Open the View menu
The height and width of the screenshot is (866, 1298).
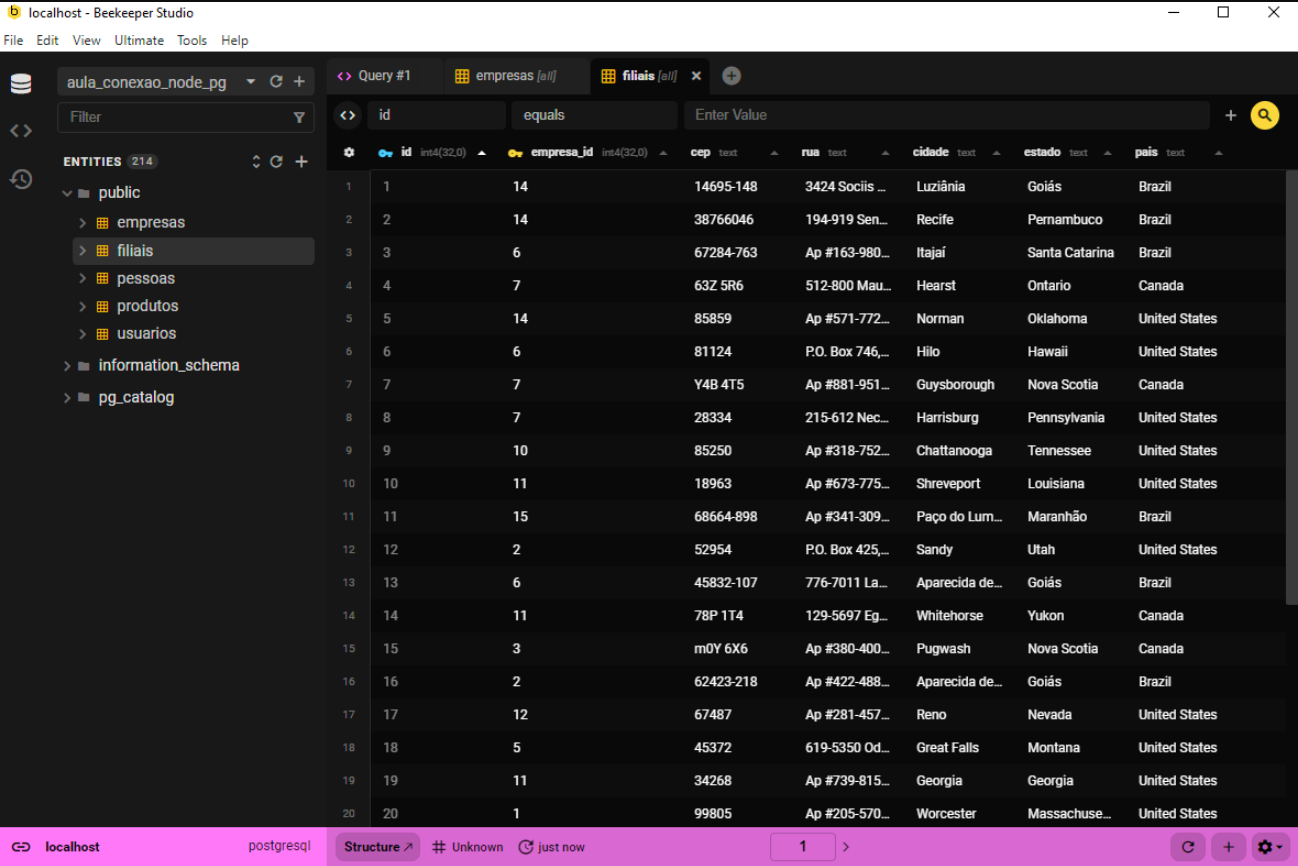coord(86,41)
